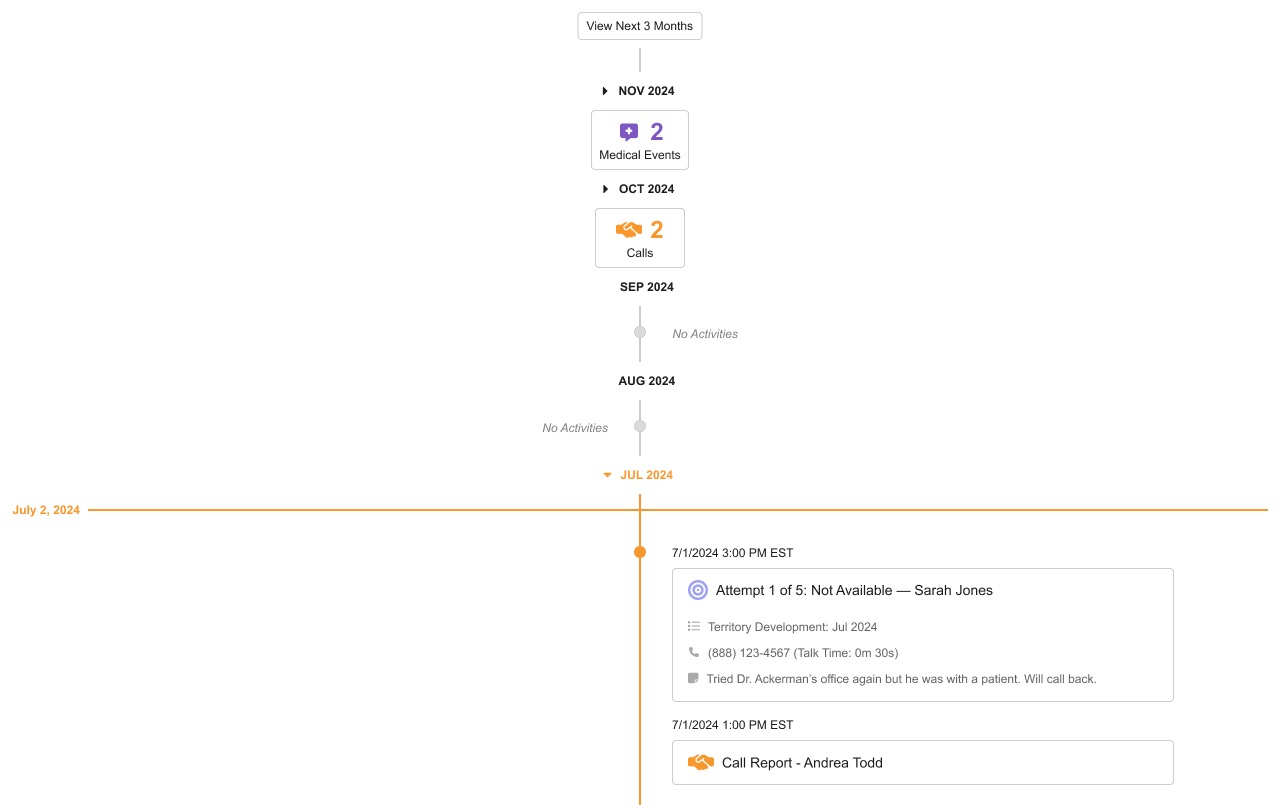
Task: Click the July 2, 2024 date marker label
Action: click(x=46, y=510)
